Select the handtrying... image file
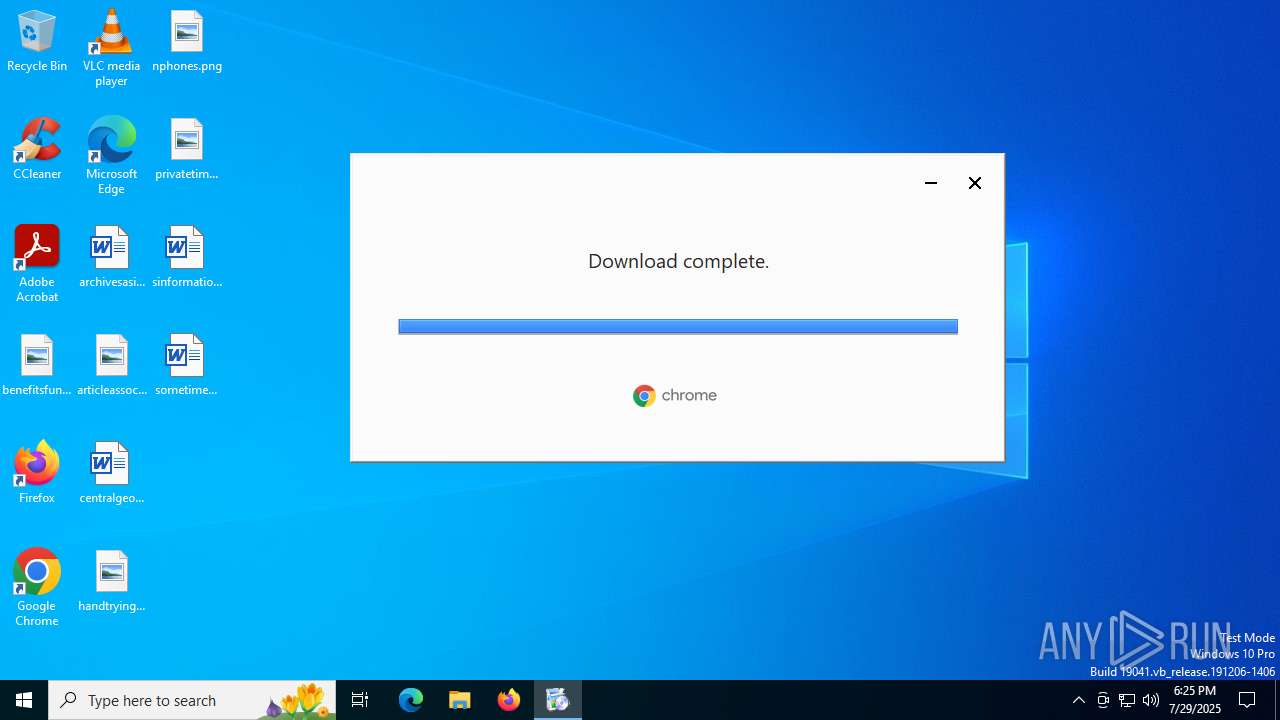This screenshot has height=720, width=1280. point(111,582)
